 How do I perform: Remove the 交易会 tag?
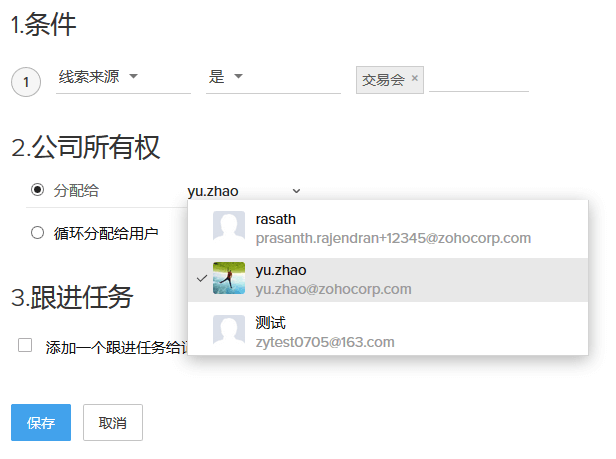coord(414,78)
